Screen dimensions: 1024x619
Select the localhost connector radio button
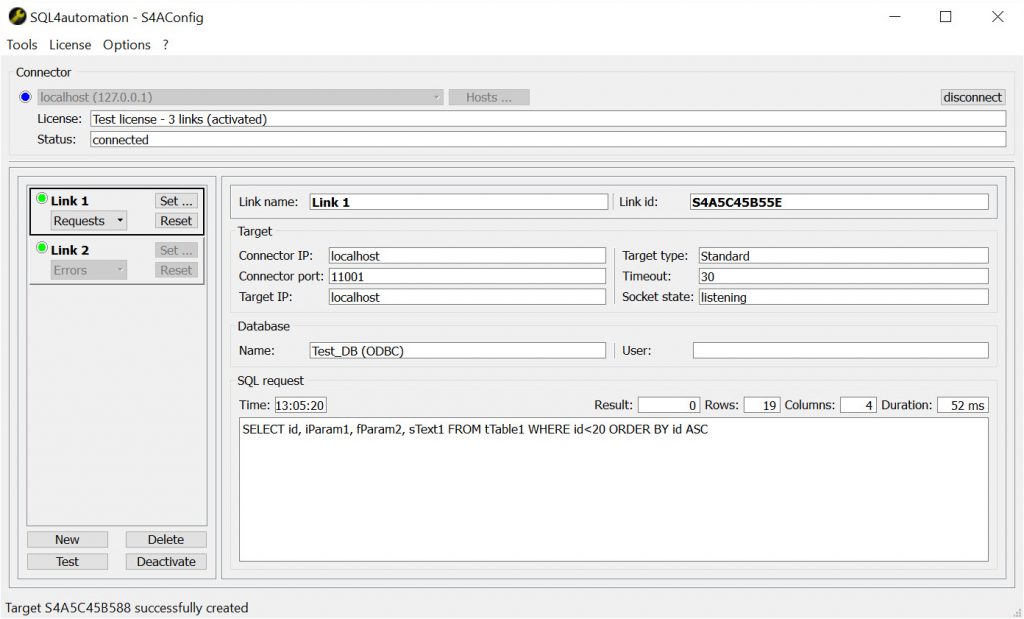click(23, 97)
